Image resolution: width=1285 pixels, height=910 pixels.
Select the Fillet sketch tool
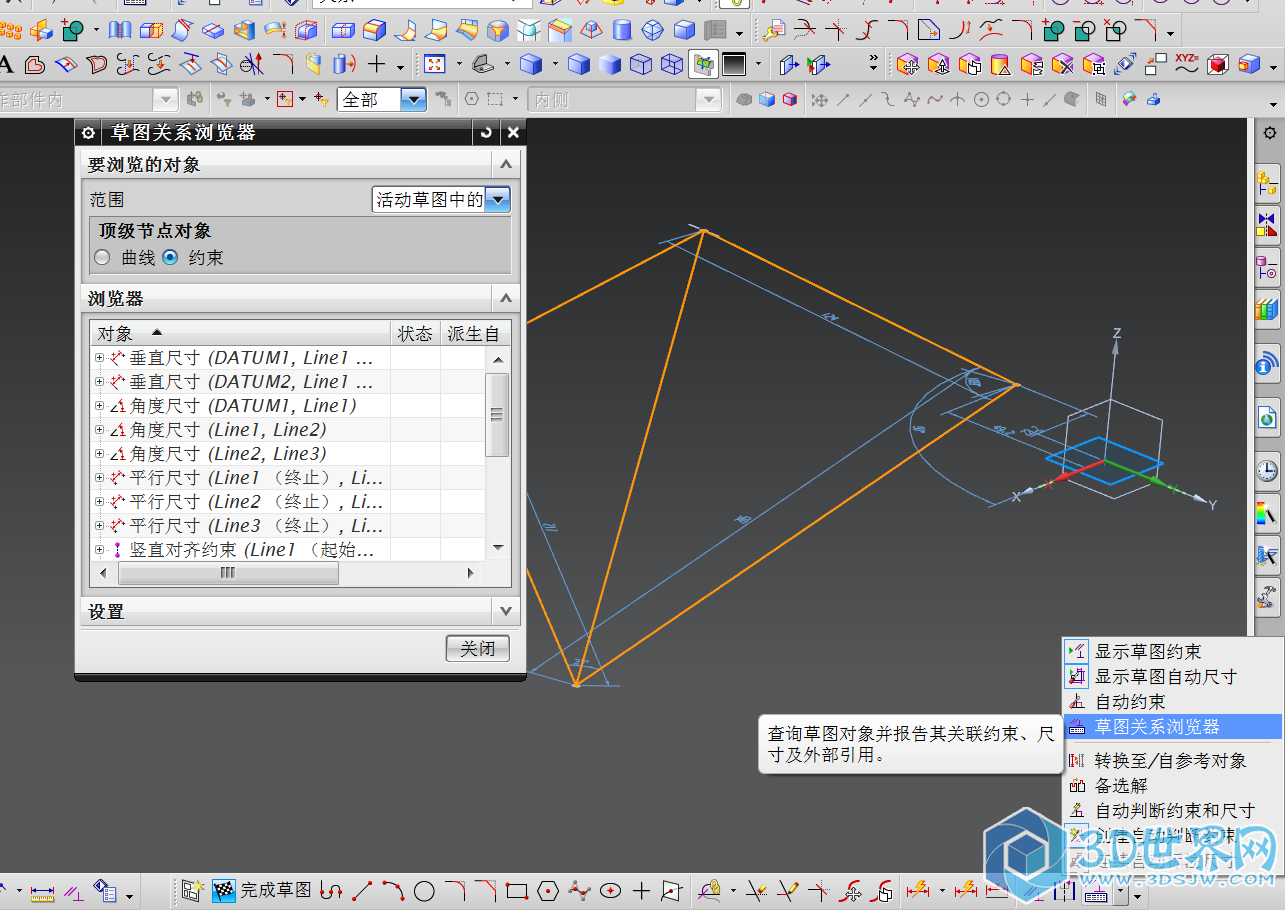pyautogui.click(x=455, y=890)
